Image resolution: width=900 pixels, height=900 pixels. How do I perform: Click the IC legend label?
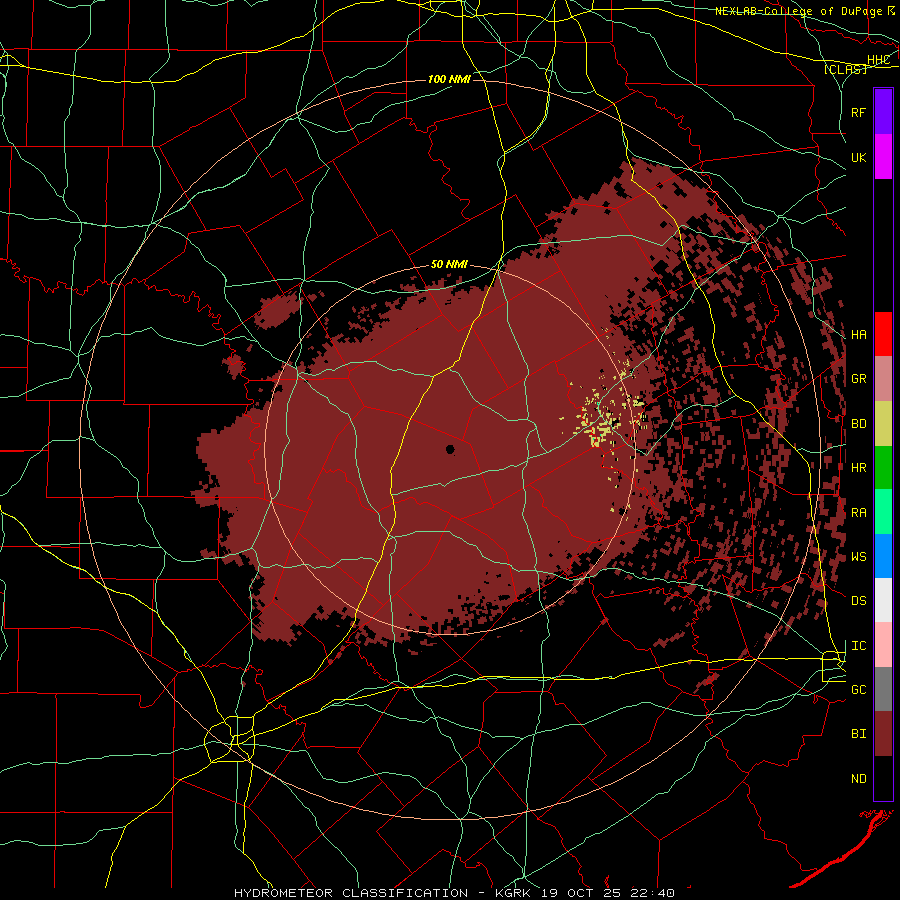pyautogui.click(x=858, y=645)
